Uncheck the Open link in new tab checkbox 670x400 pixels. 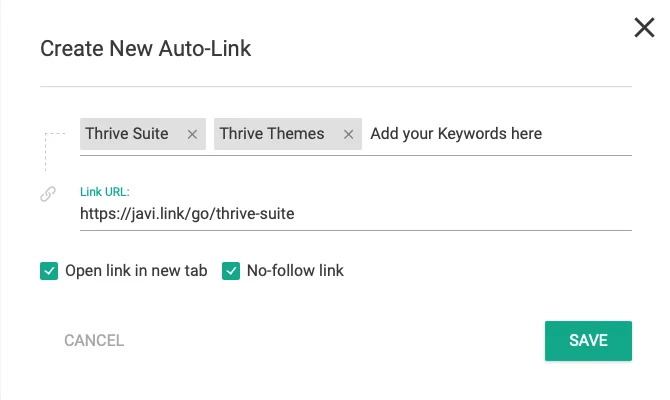[48, 271]
